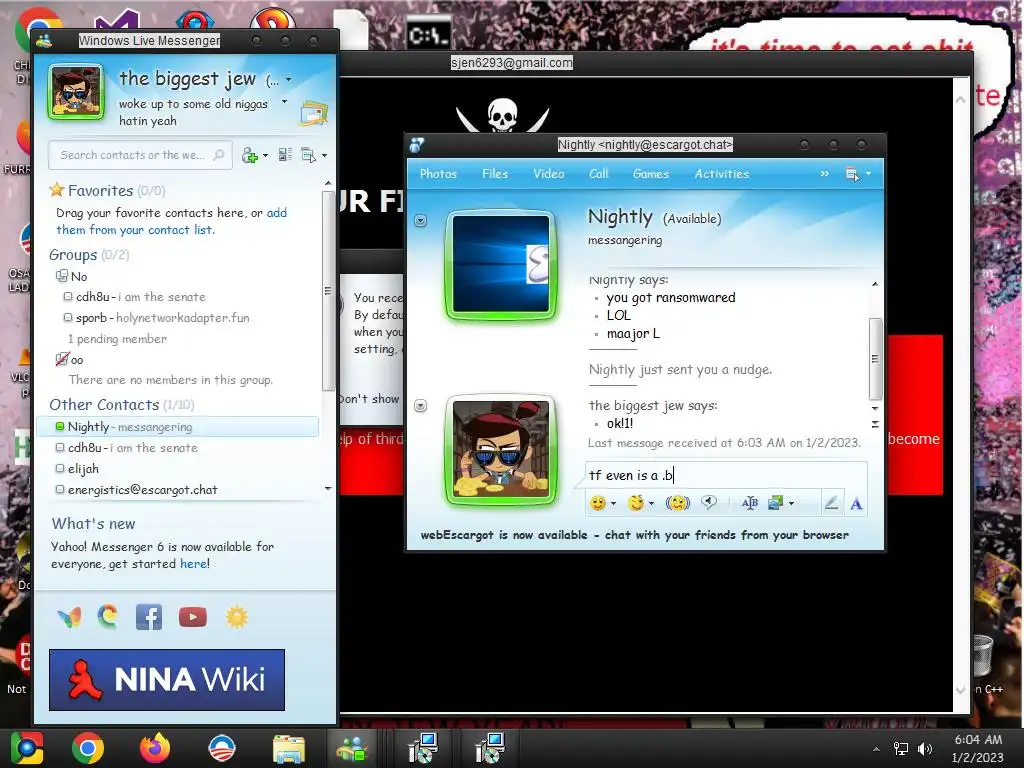Image resolution: width=1024 pixels, height=768 pixels.
Task: Start a Video call from chat toolbar
Action: pyautogui.click(x=549, y=174)
